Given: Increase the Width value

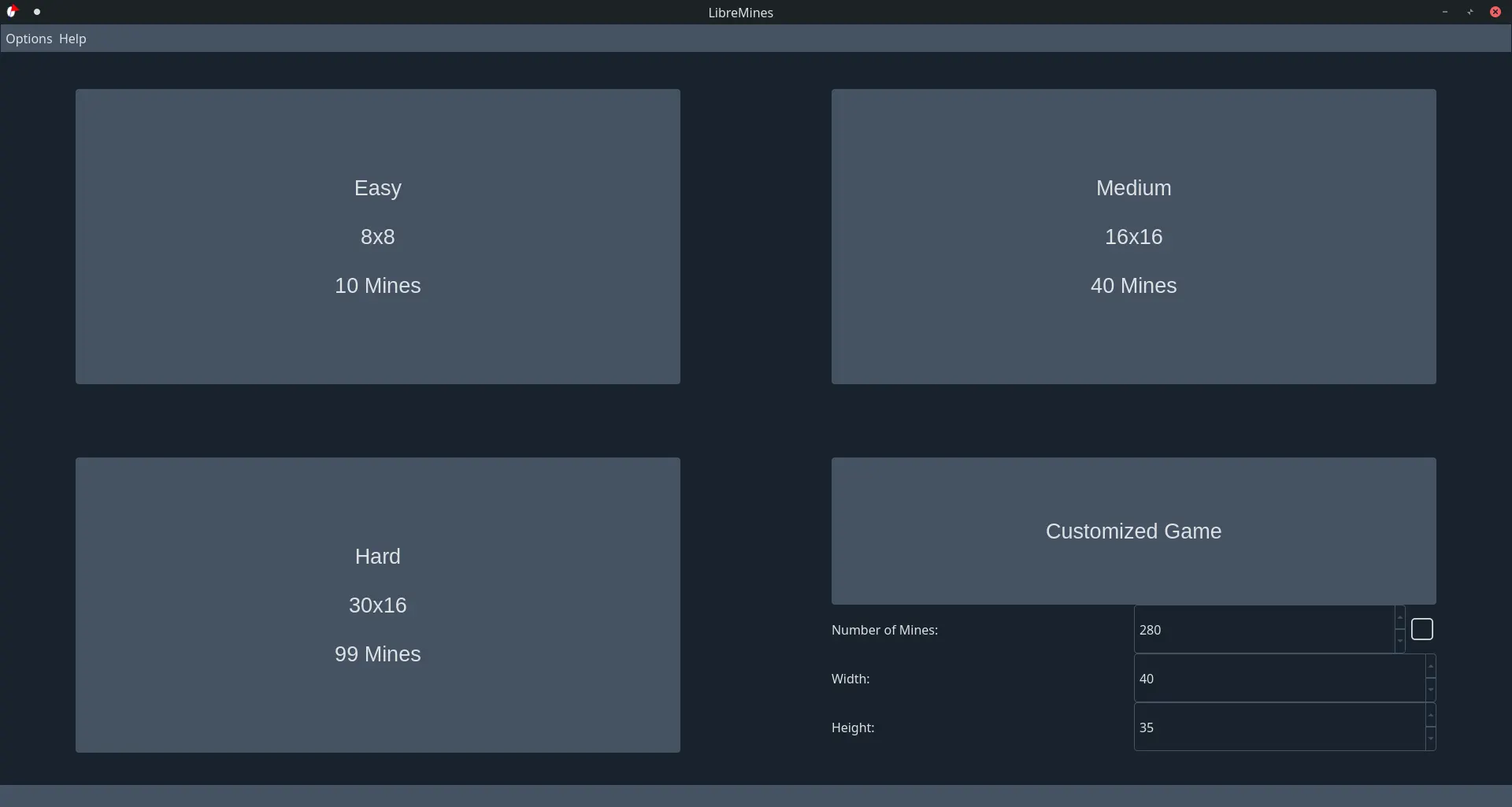Looking at the screenshot, I should [1431, 667].
